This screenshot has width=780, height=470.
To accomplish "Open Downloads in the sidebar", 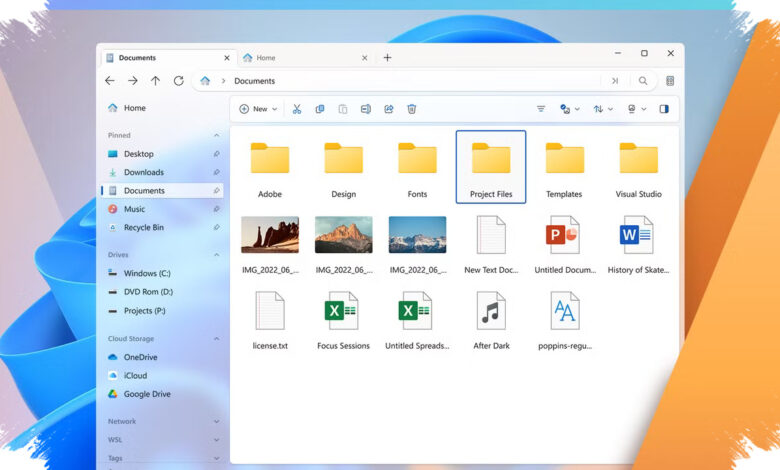I will [162, 172].
